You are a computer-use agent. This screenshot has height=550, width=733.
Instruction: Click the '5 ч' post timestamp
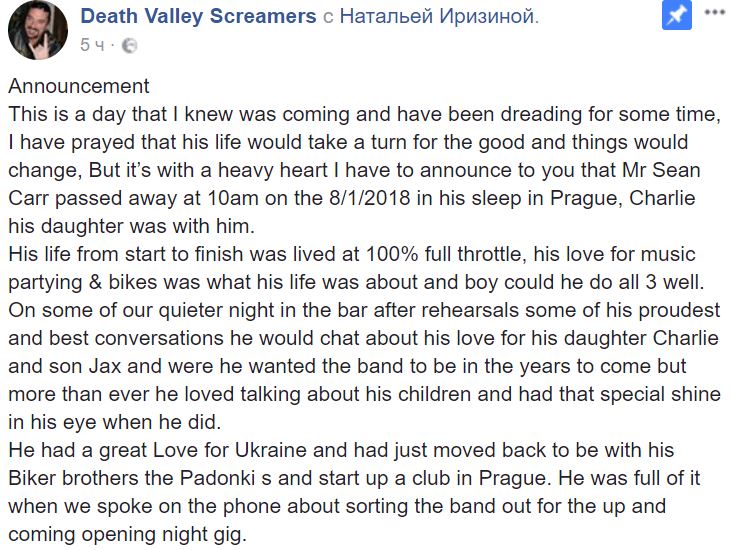point(92,45)
